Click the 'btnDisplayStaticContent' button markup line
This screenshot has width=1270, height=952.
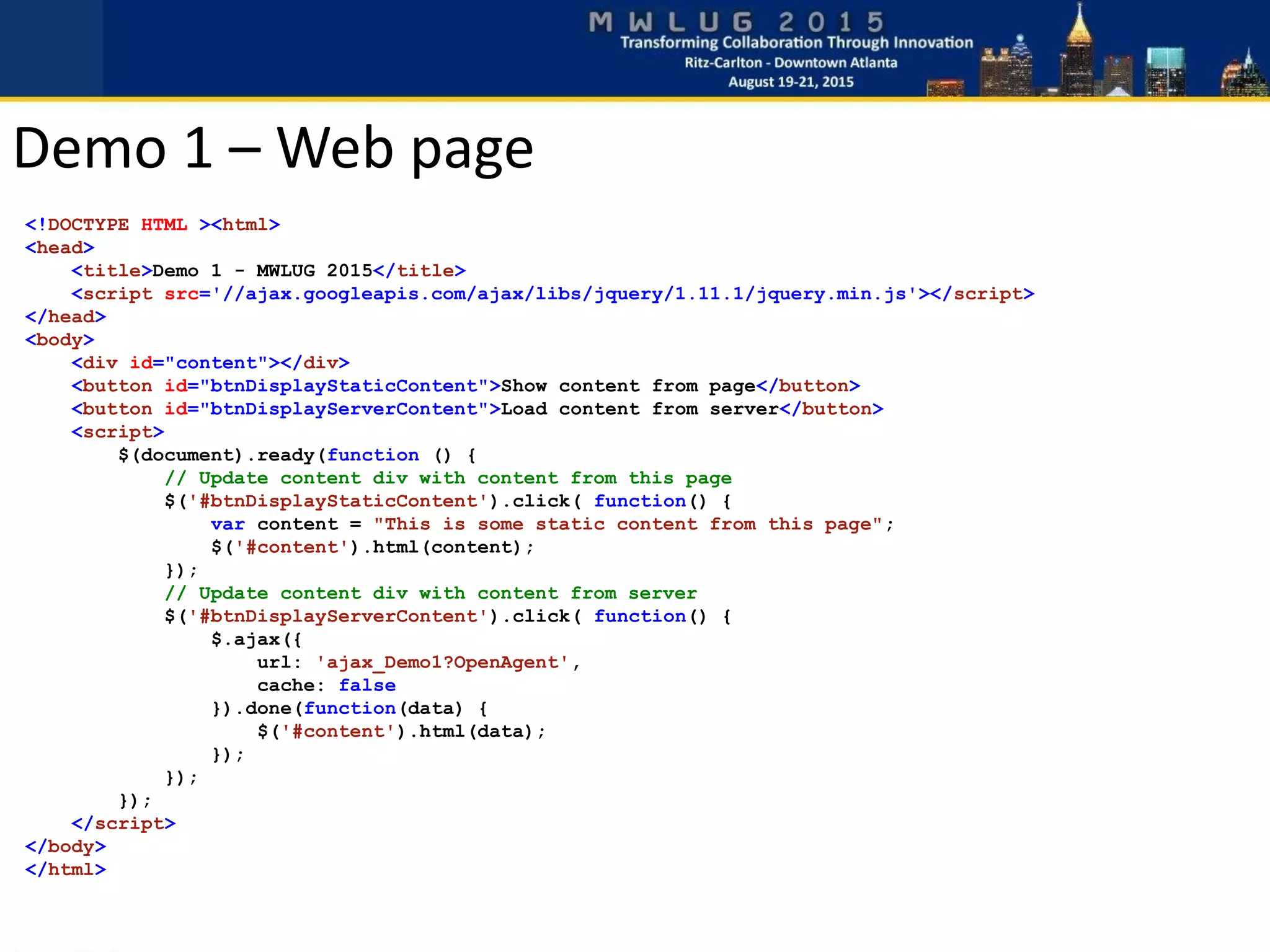click(466, 386)
